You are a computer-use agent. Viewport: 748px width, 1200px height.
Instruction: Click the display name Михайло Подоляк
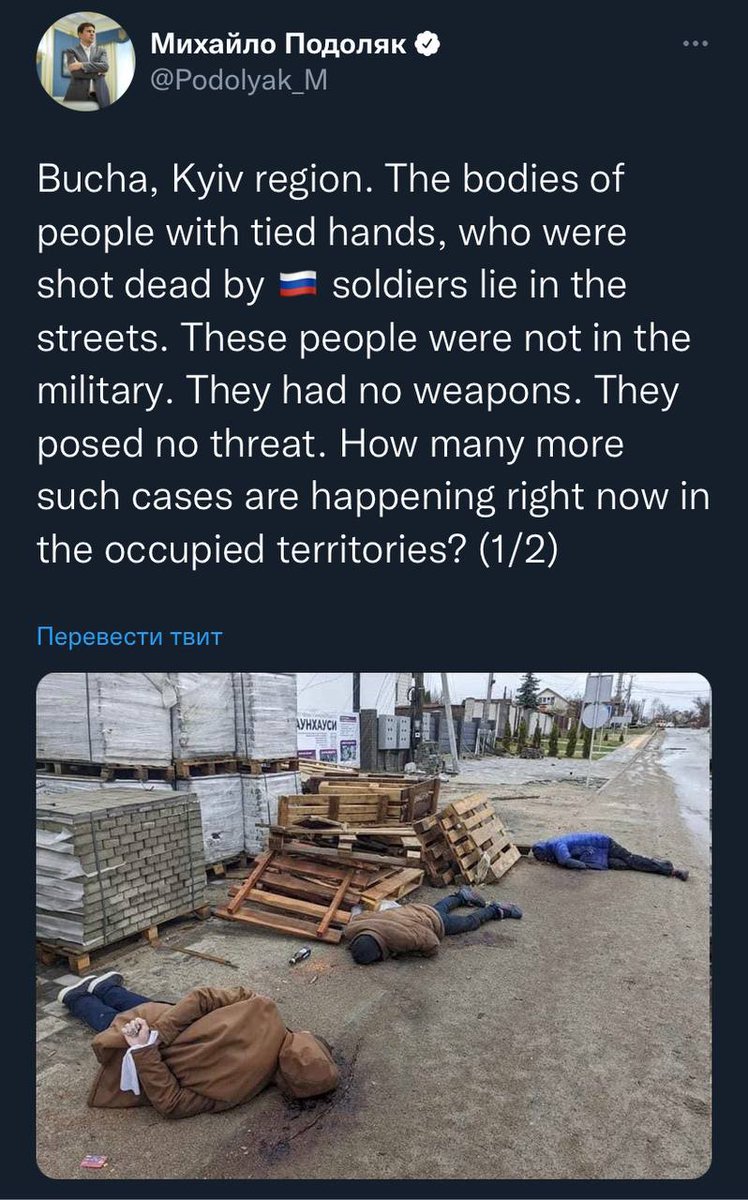pos(279,45)
